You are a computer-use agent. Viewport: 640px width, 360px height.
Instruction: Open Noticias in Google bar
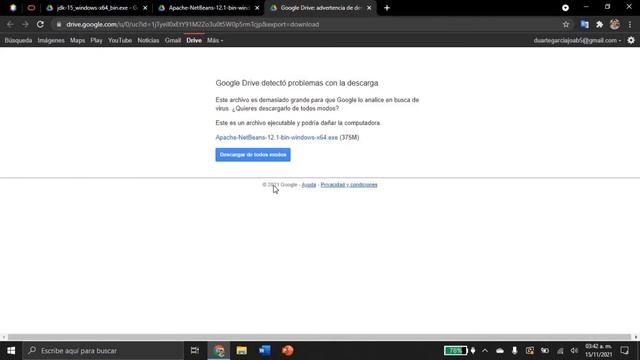(x=148, y=40)
